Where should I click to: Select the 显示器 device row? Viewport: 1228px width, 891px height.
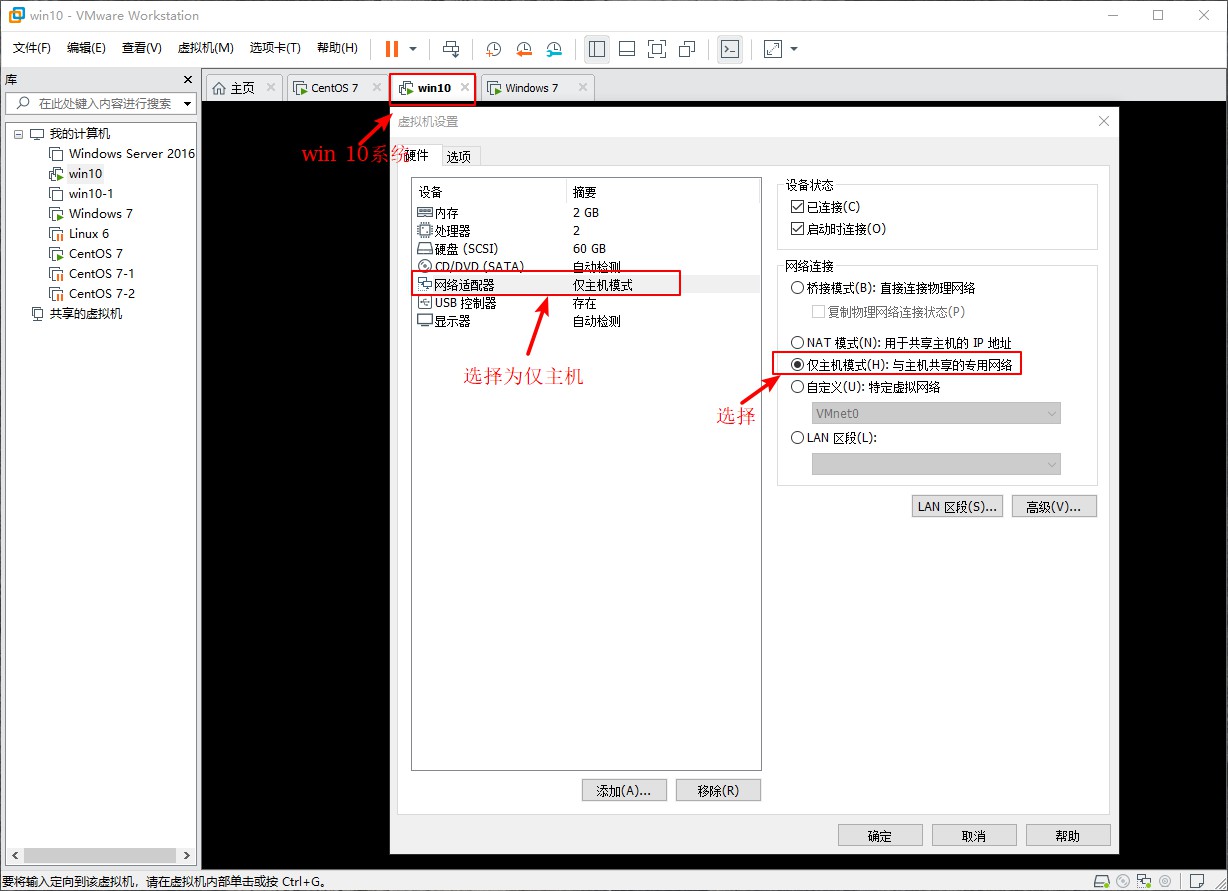coord(586,321)
